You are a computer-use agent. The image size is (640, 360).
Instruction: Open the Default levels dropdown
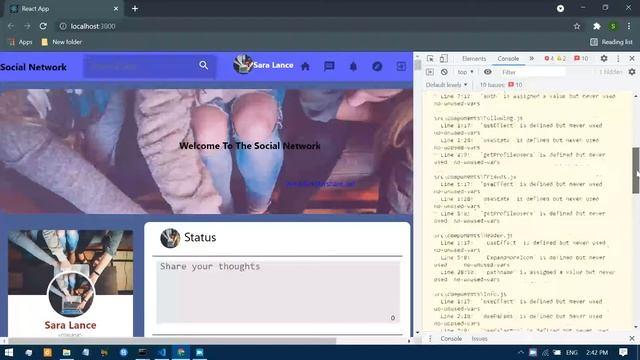[446, 85]
